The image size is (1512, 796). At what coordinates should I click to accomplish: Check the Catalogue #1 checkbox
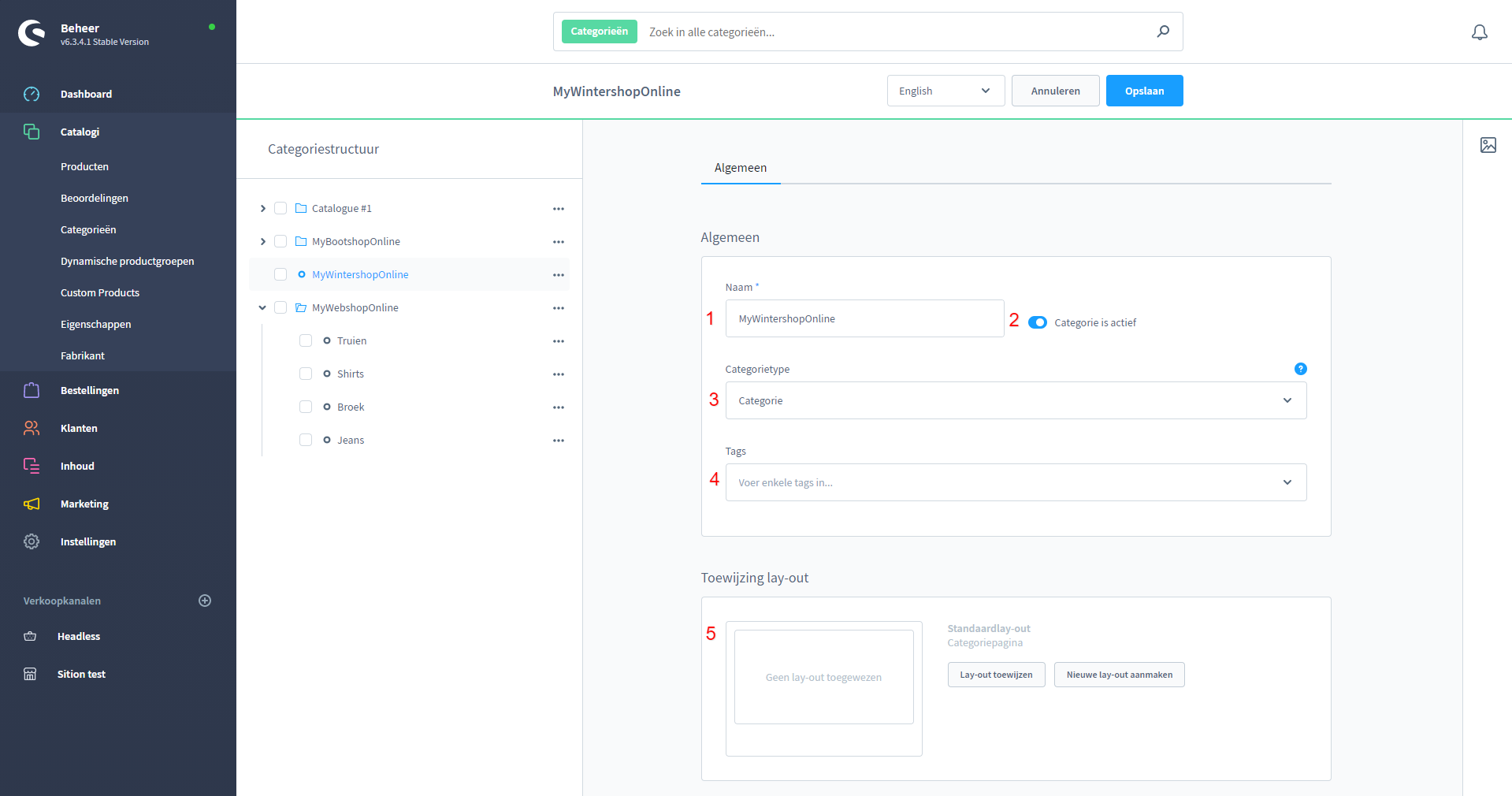[280, 208]
